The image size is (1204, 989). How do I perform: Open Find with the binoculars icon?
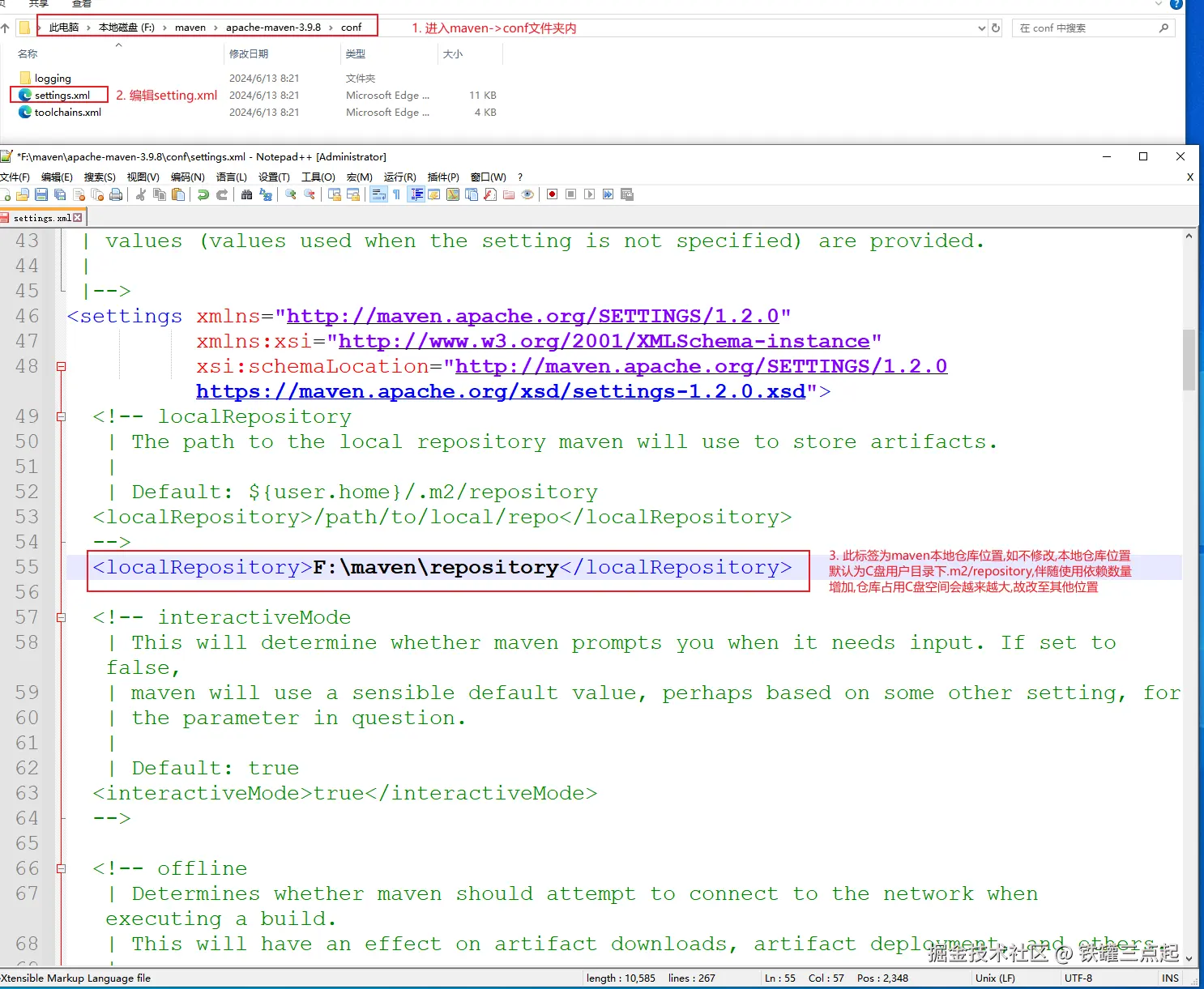(246, 194)
